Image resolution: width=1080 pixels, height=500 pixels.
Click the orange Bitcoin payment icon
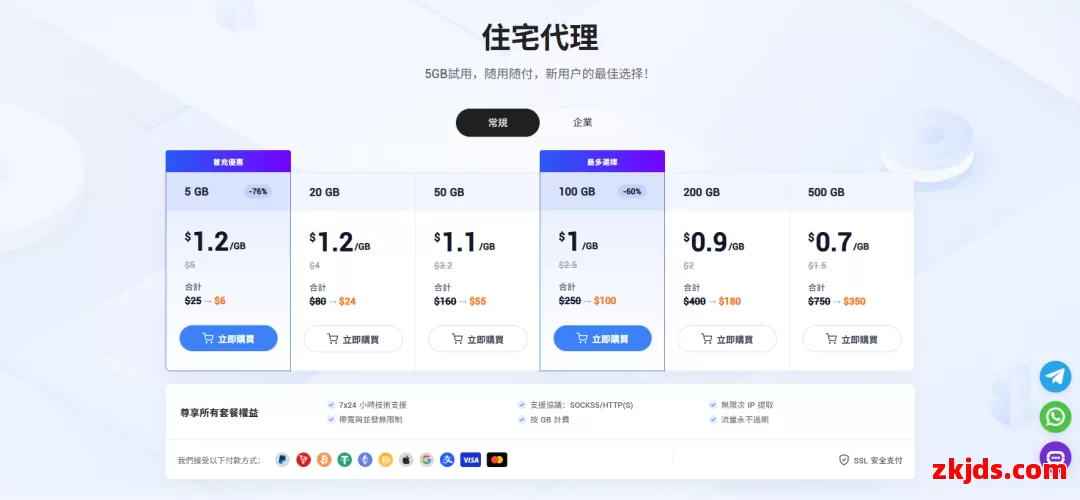(324, 460)
